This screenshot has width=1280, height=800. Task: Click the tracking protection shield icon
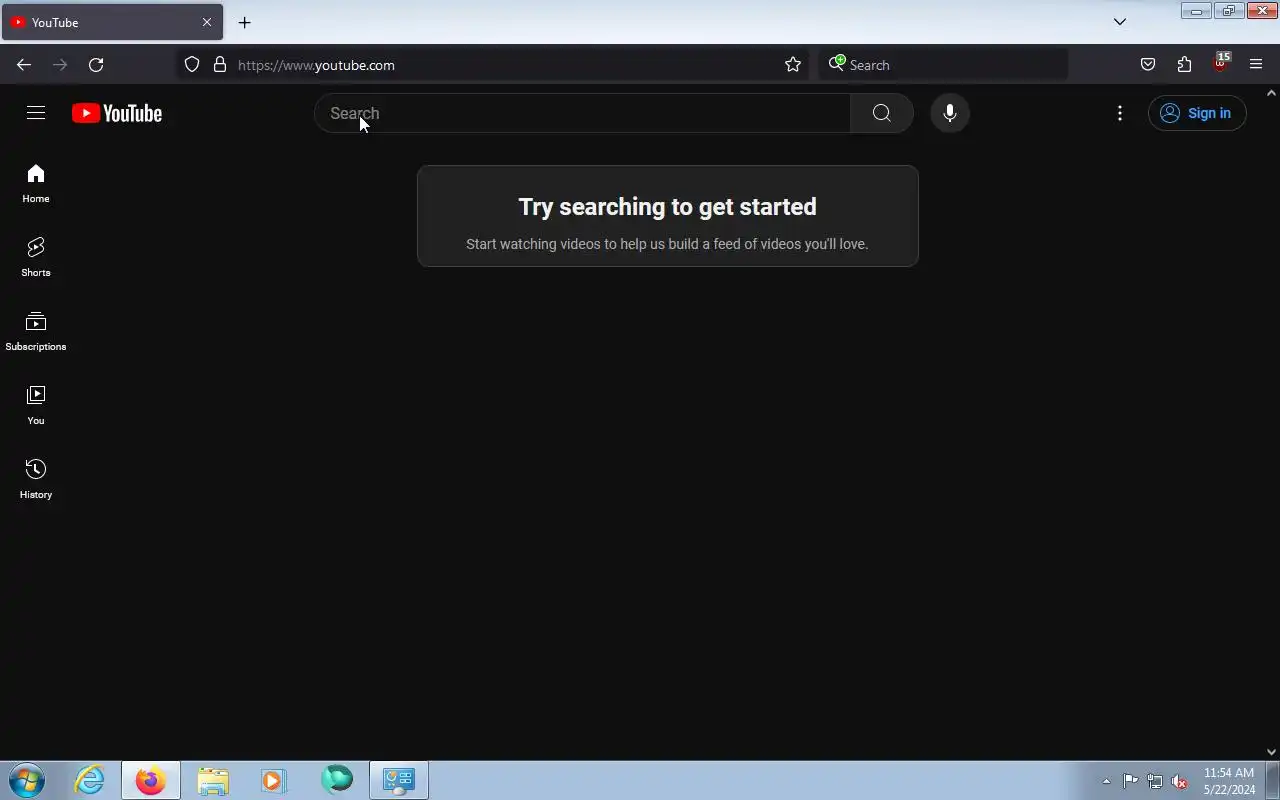point(192,65)
